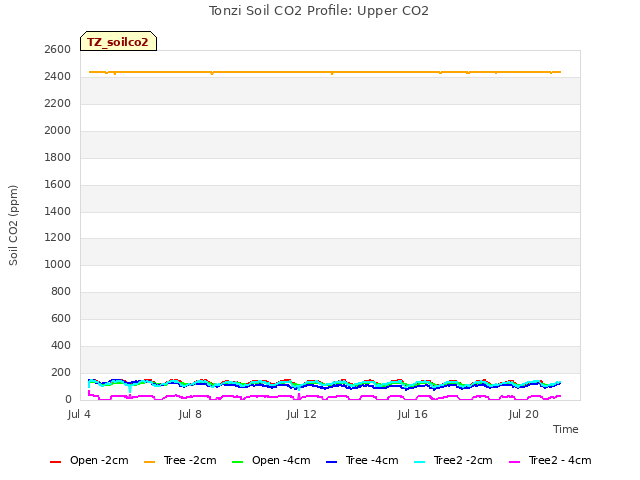This screenshot has height=480, width=640.
Task: Select the Open -4cm legend entry
Action: click(x=271, y=460)
